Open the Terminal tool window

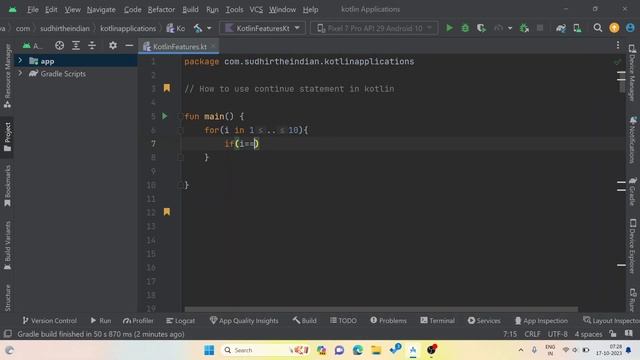[x=437, y=320]
